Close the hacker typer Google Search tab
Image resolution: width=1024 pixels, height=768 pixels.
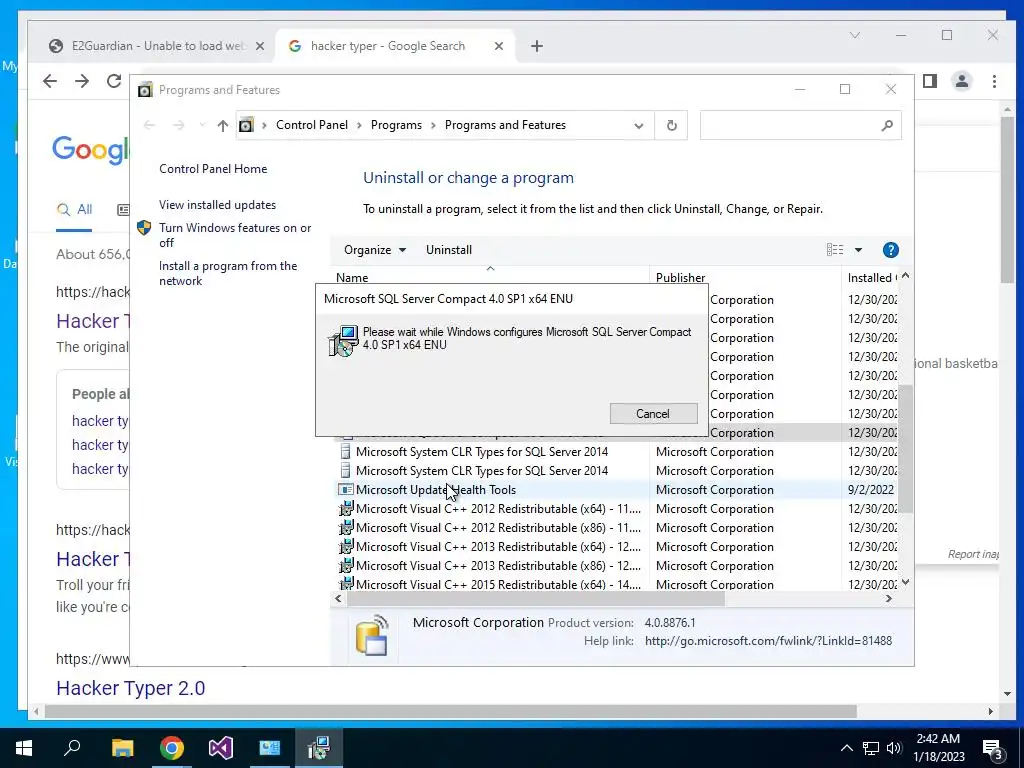tap(498, 46)
